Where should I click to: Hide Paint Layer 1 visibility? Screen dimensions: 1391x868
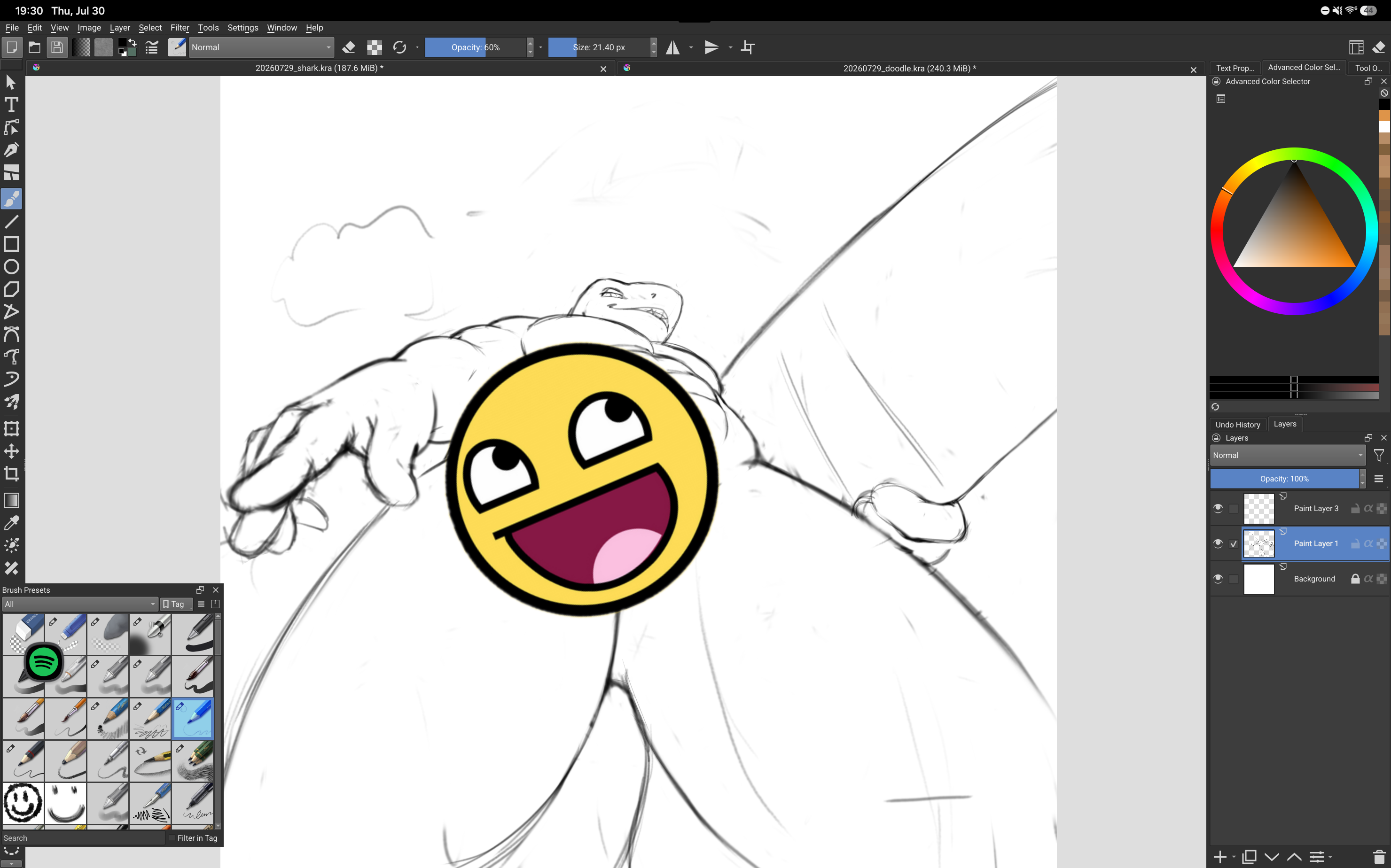pyautogui.click(x=1218, y=543)
